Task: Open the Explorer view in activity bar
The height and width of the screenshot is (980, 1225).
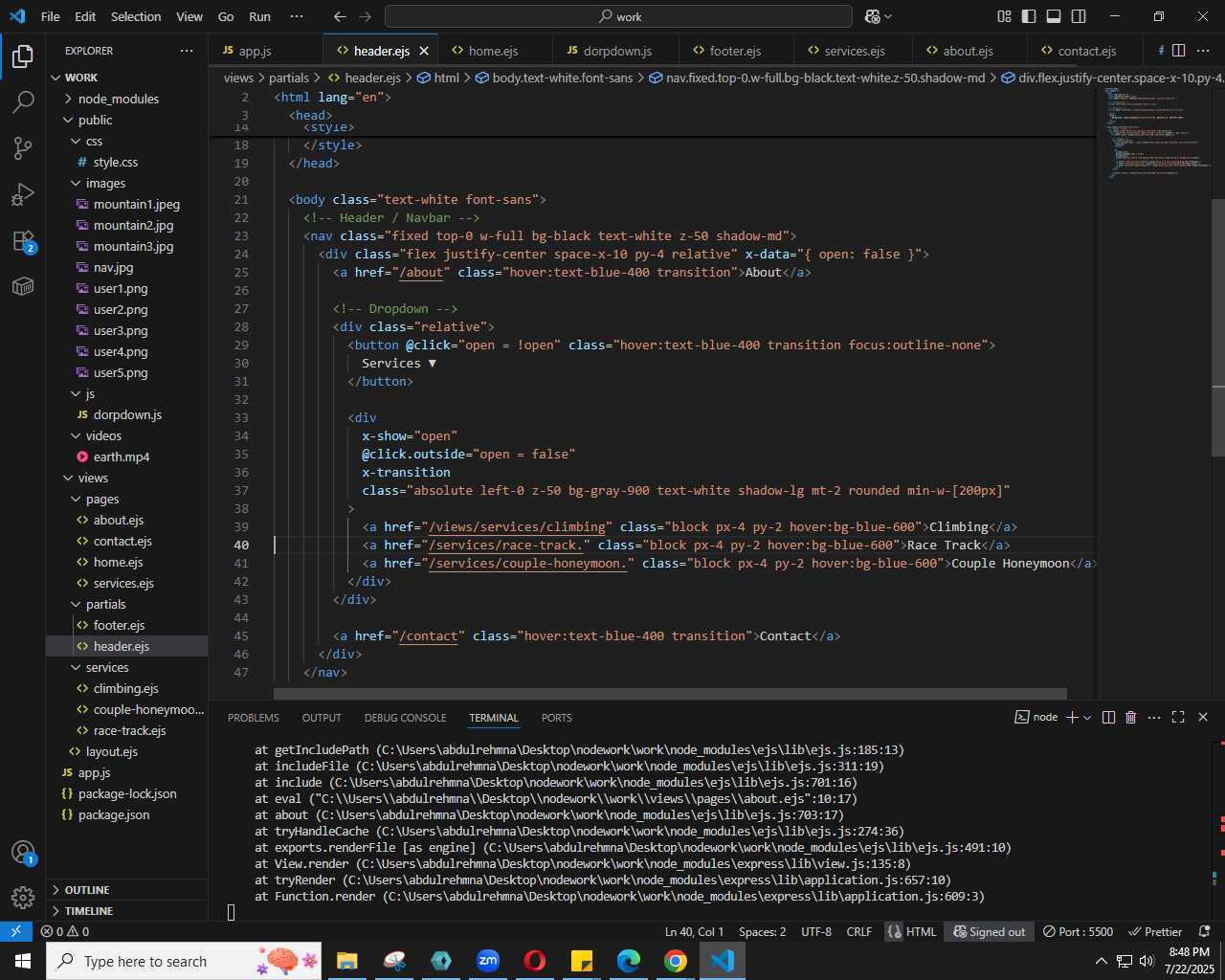Action: [x=23, y=56]
